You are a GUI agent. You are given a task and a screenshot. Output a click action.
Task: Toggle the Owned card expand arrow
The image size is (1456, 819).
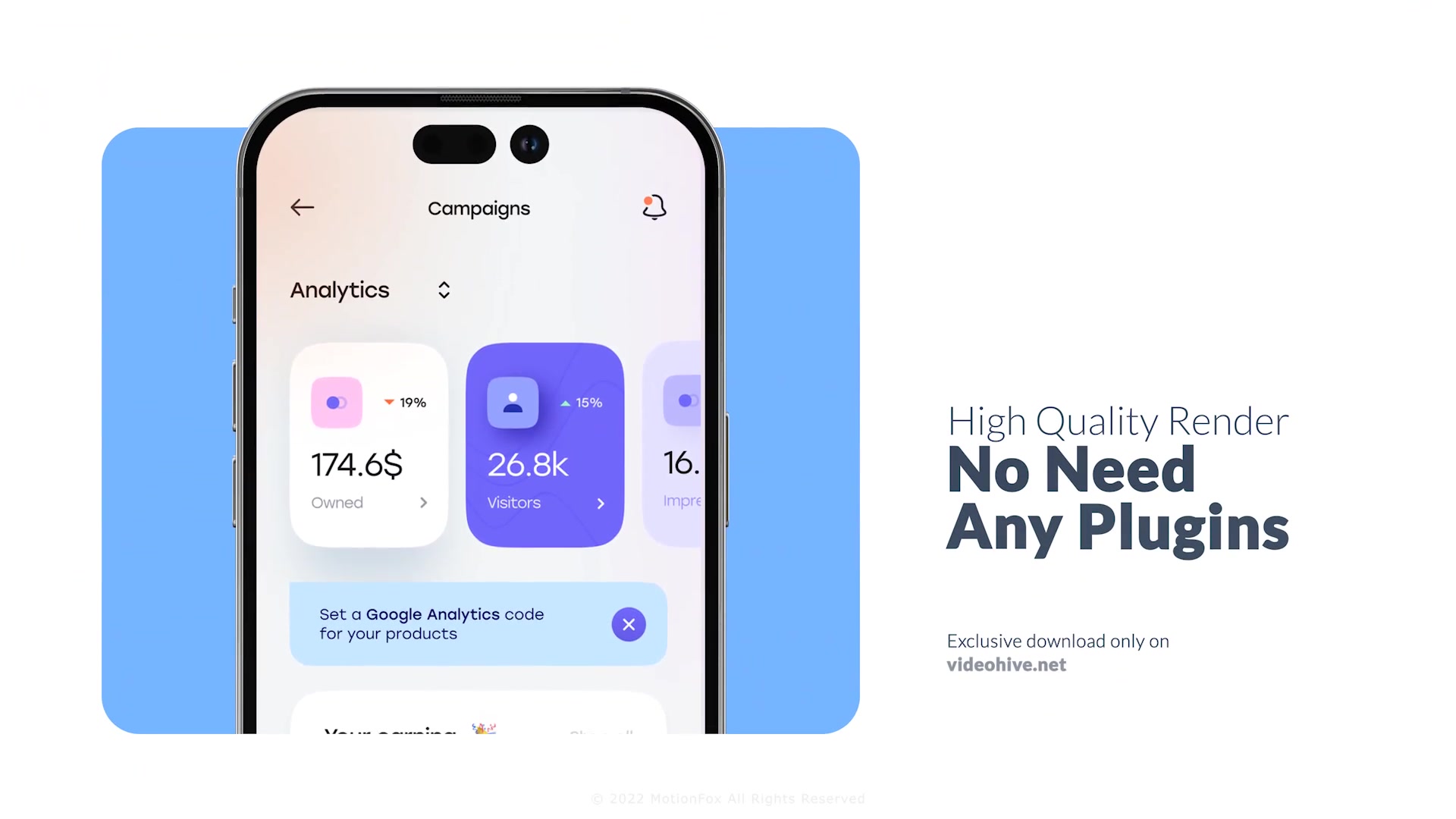click(424, 504)
